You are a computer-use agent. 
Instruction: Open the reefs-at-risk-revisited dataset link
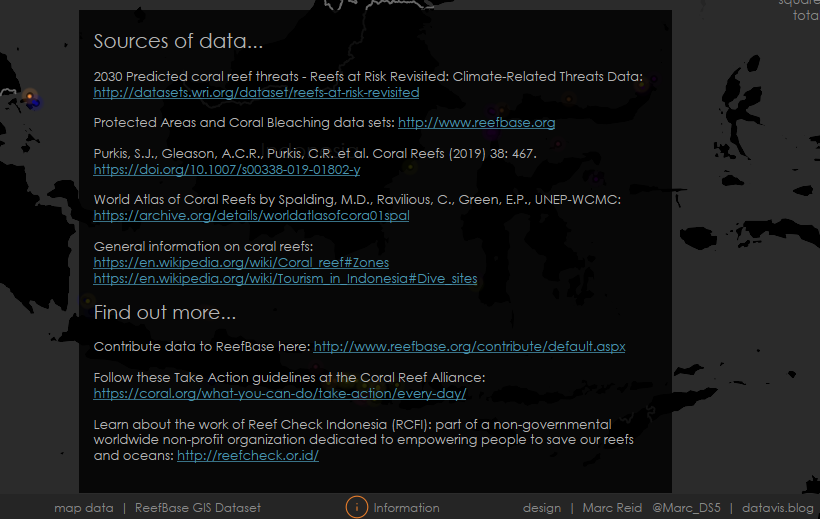(x=256, y=93)
